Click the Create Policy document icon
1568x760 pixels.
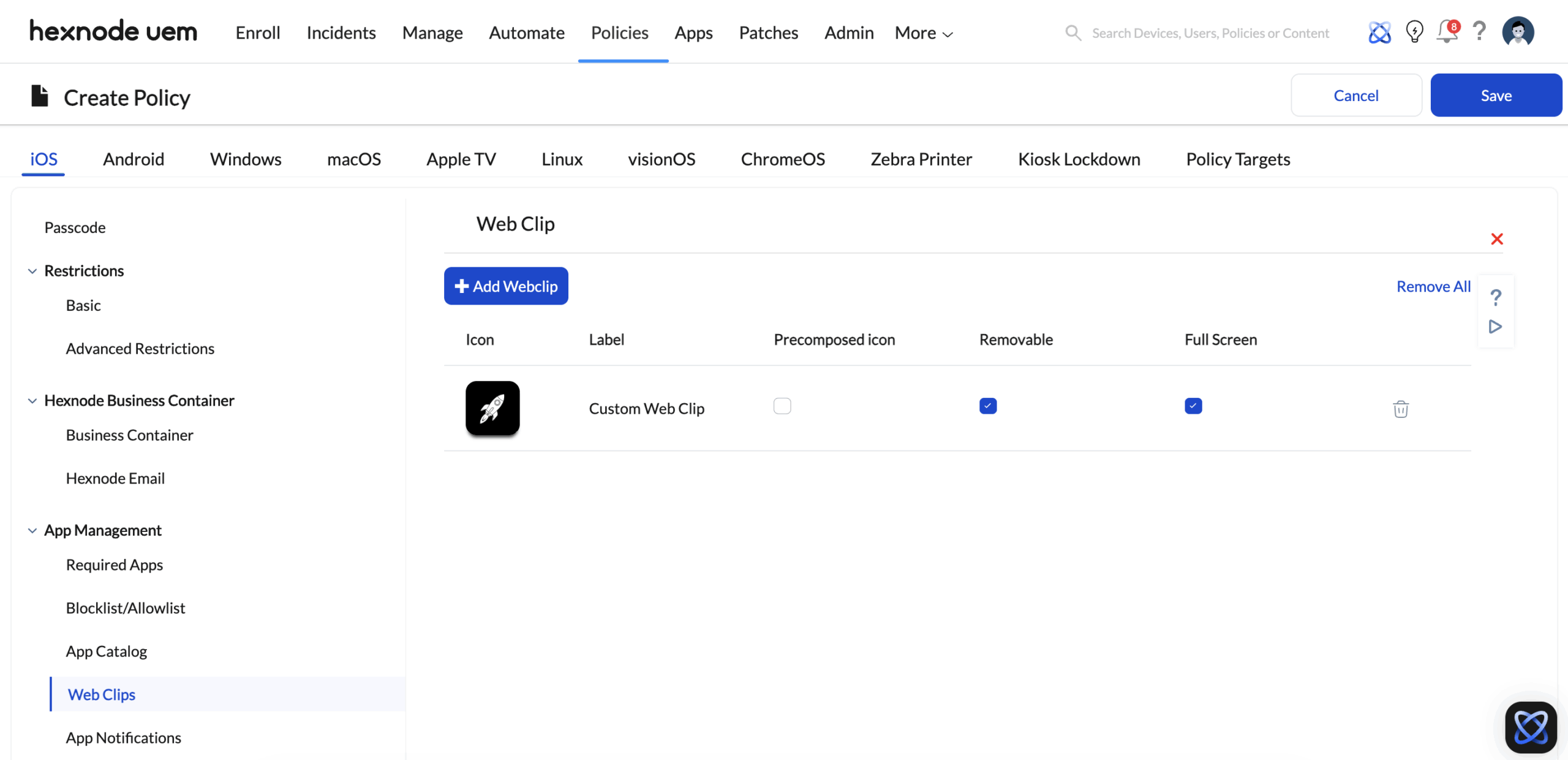pos(40,96)
